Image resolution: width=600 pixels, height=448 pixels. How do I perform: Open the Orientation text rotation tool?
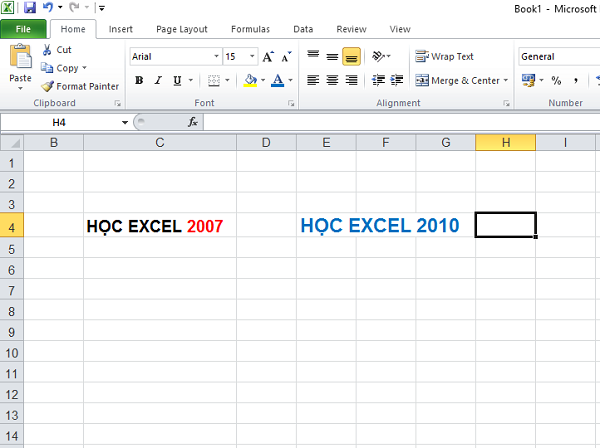coord(381,56)
